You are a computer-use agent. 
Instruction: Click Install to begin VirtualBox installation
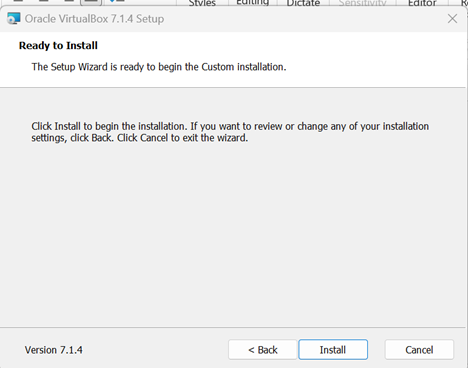tap(333, 350)
